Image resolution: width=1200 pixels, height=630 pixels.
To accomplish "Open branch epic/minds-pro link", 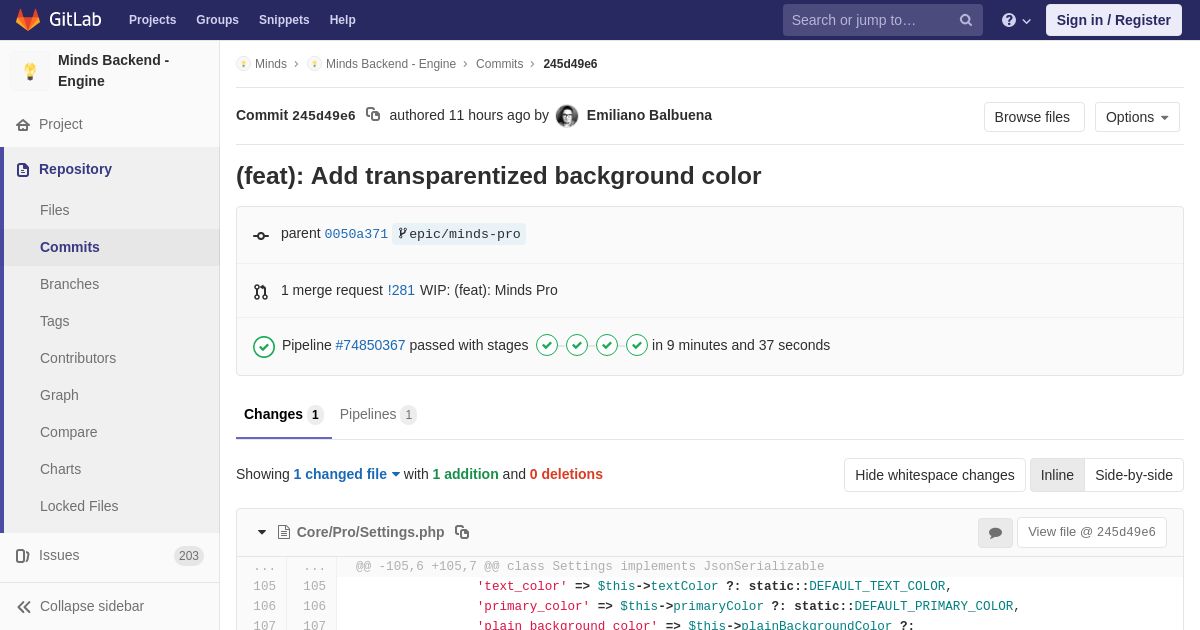I will pyautogui.click(x=459, y=234).
